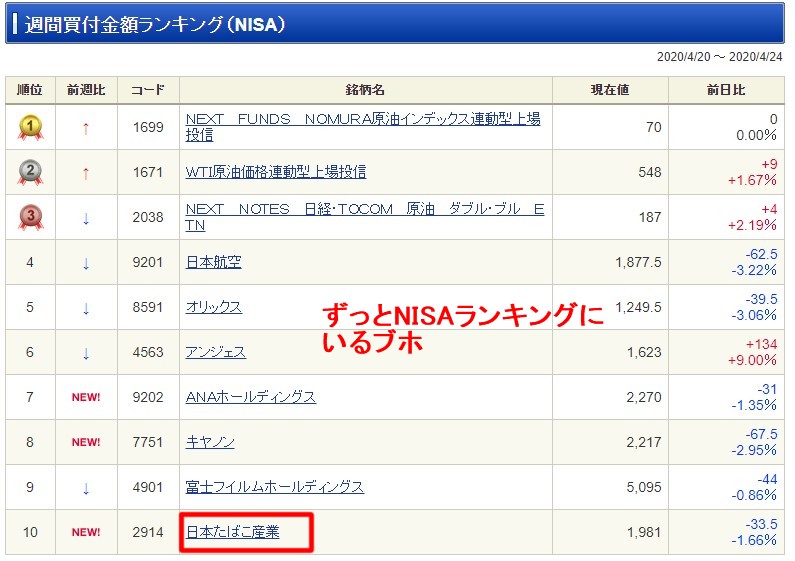Viewport: 795px width, 561px height.
Task: Click the -0.86% daily change value
Action: tap(754, 496)
